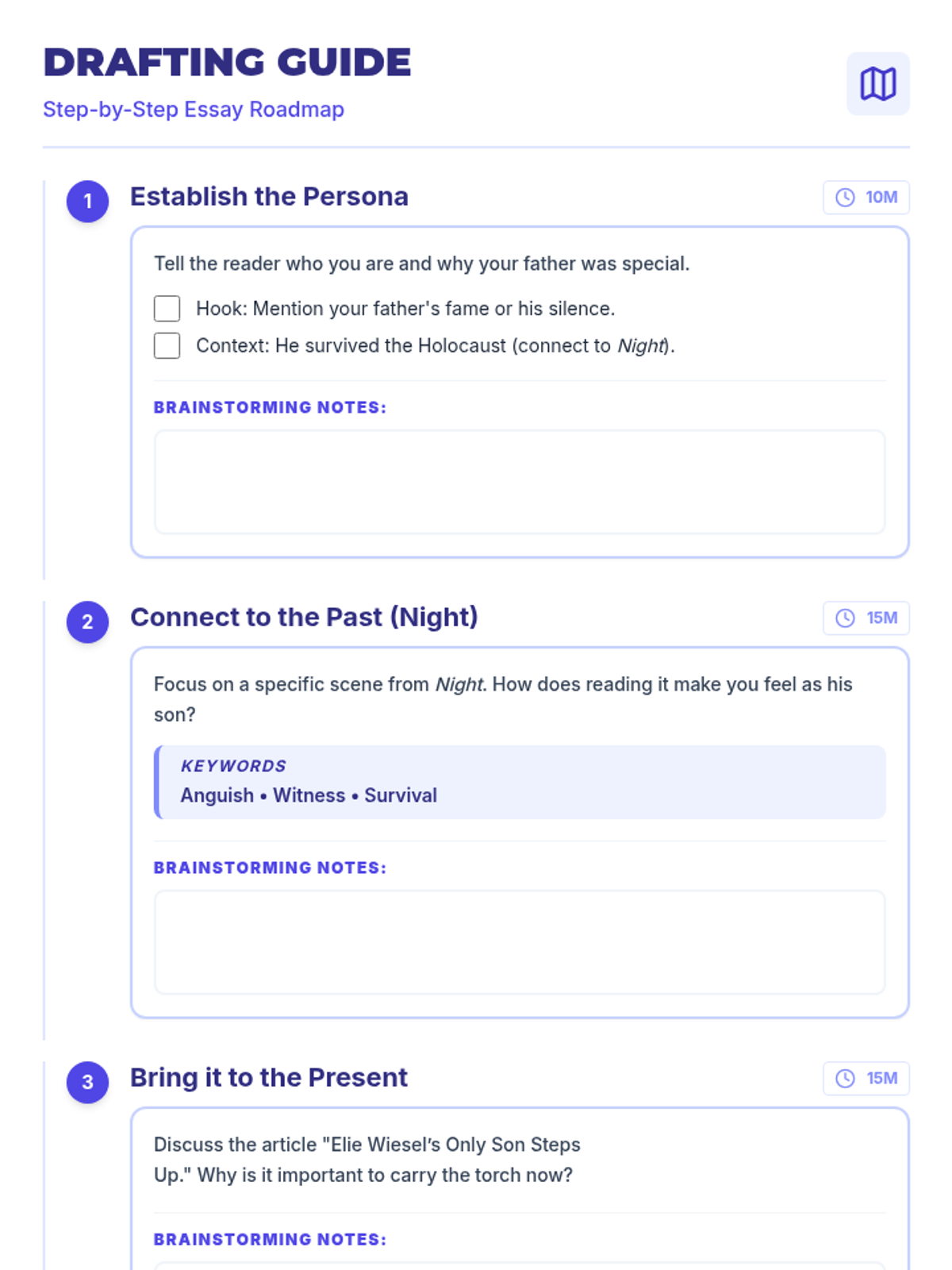Click the Bring it to the Present heading
Viewport: 952px width, 1270px height.
tap(269, 1077)
